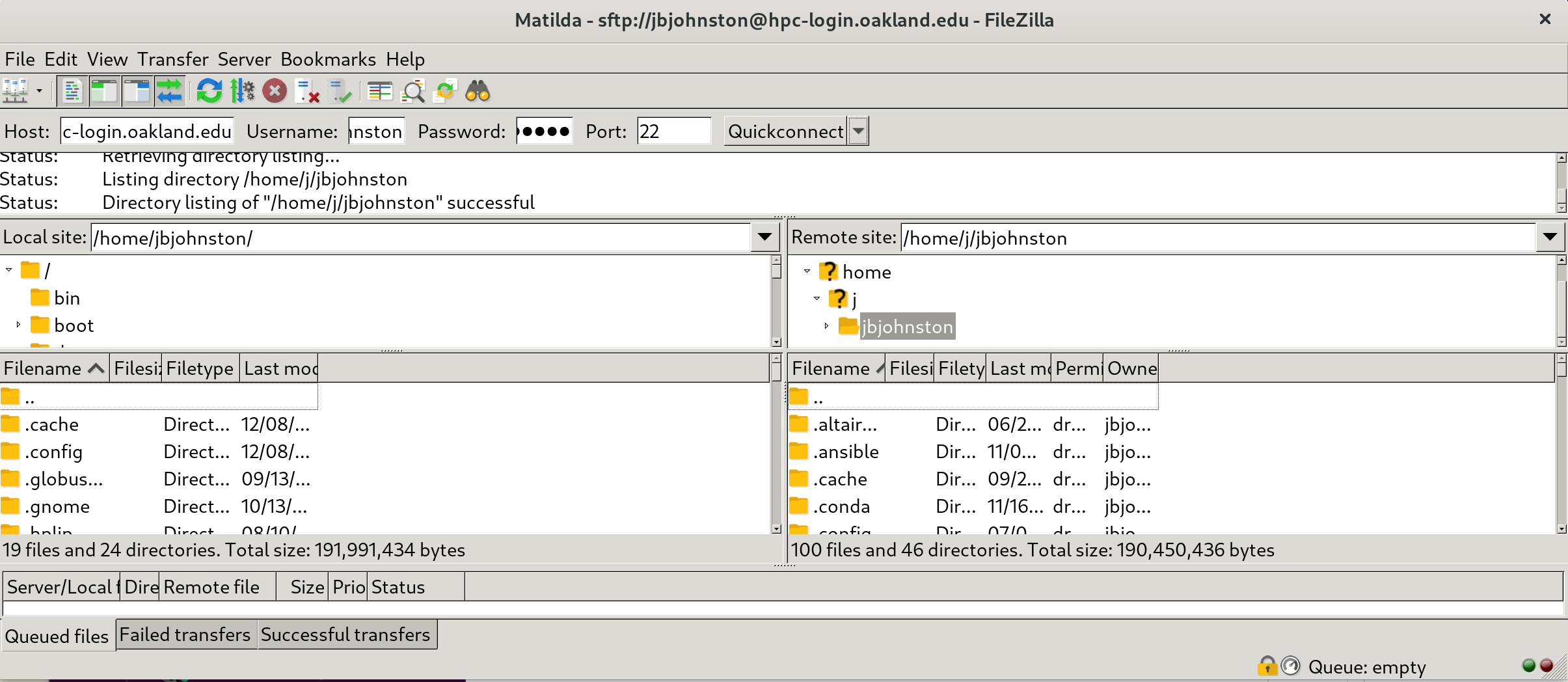Image resolution: width=1568 pixels, height=682 pixels.
Task: Click the Local site path field
Action: 421,238
